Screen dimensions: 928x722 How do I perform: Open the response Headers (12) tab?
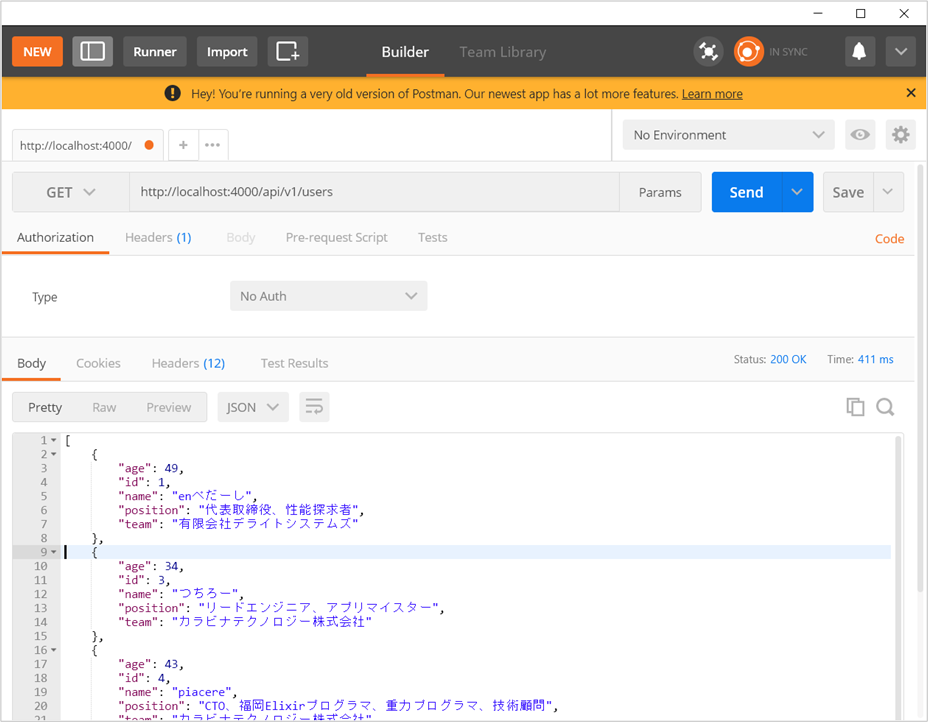click(188, 363)
